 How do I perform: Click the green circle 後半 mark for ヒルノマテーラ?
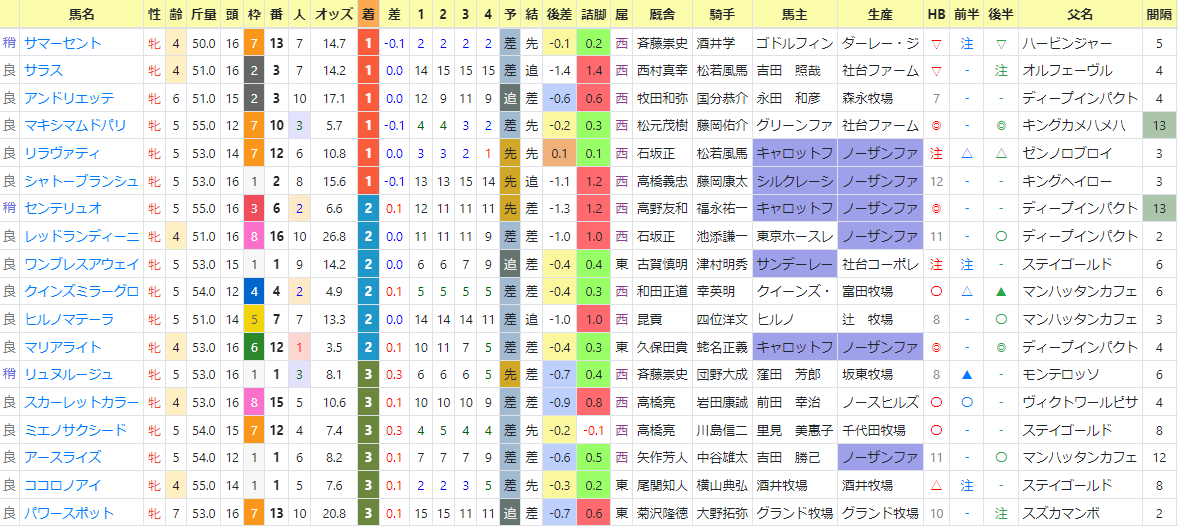click(1001, 319)
